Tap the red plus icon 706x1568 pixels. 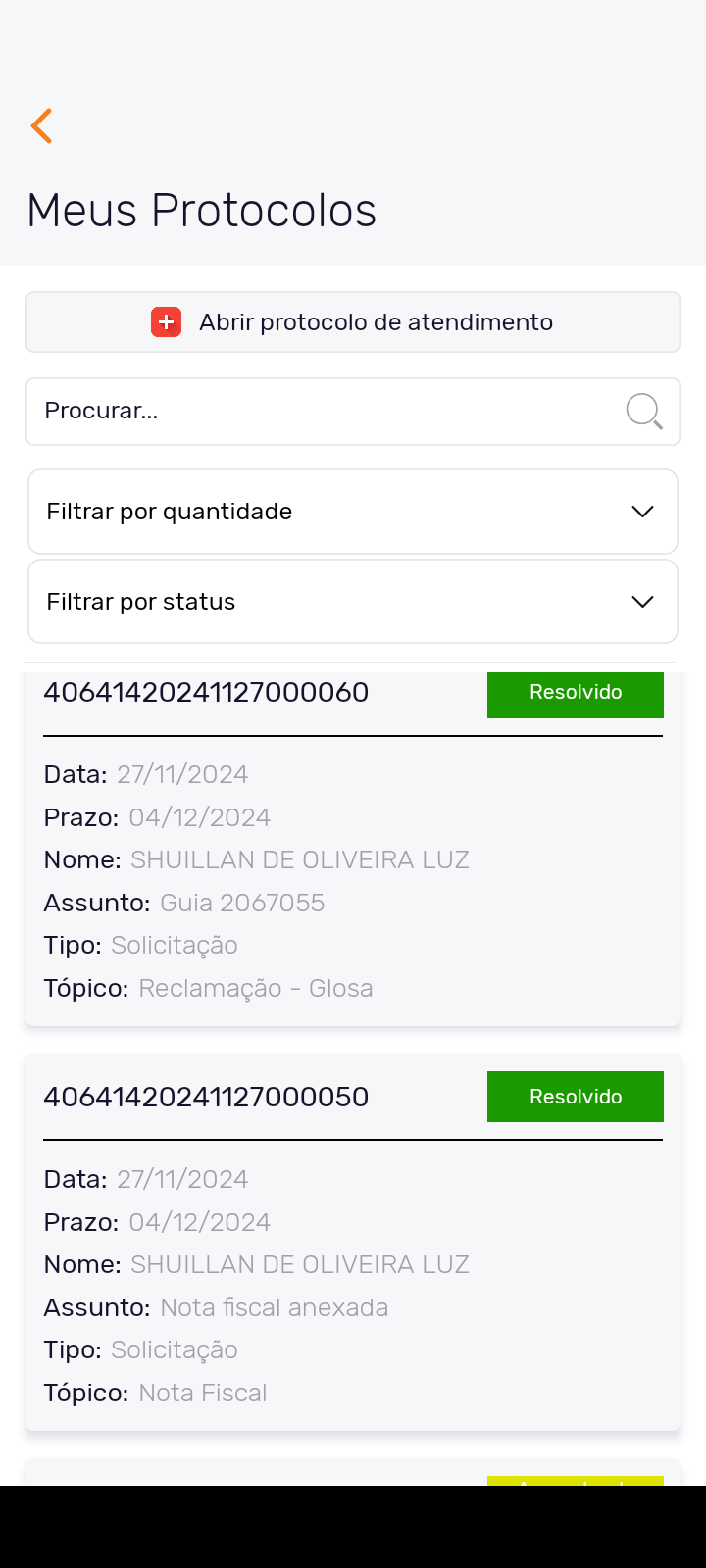[x=166, y=322]
